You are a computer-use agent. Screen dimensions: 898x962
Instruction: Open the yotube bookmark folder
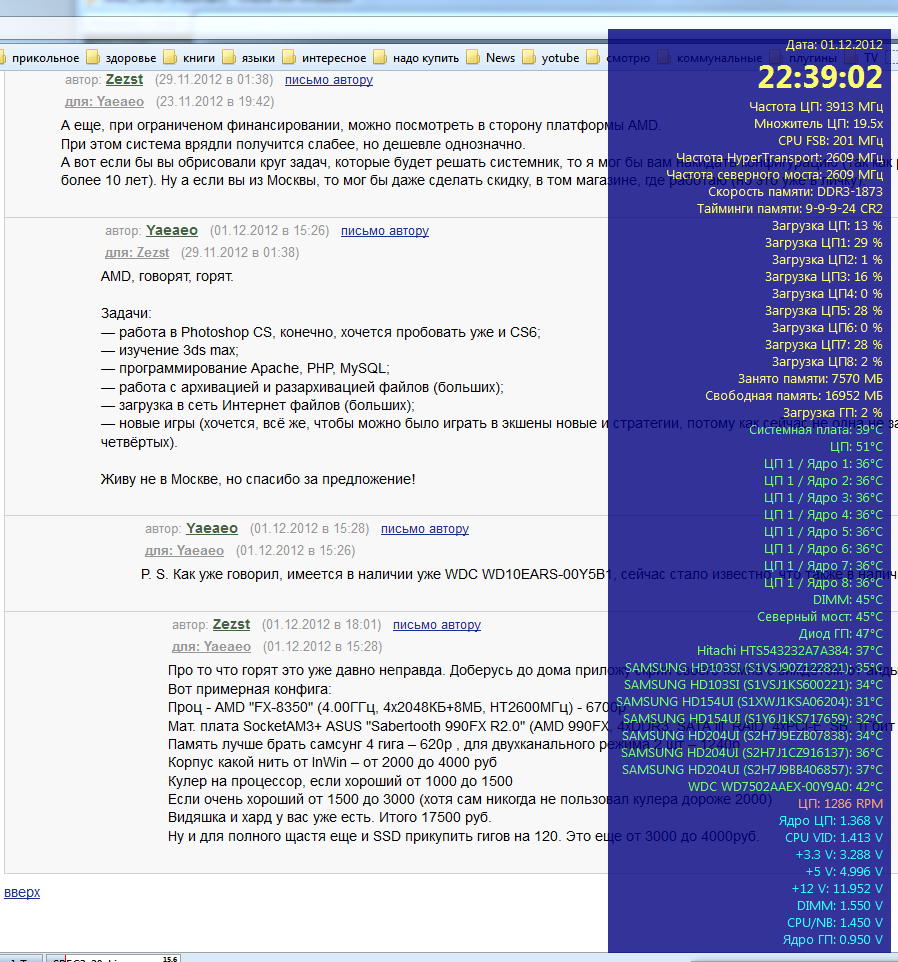[x=551, y=58]
